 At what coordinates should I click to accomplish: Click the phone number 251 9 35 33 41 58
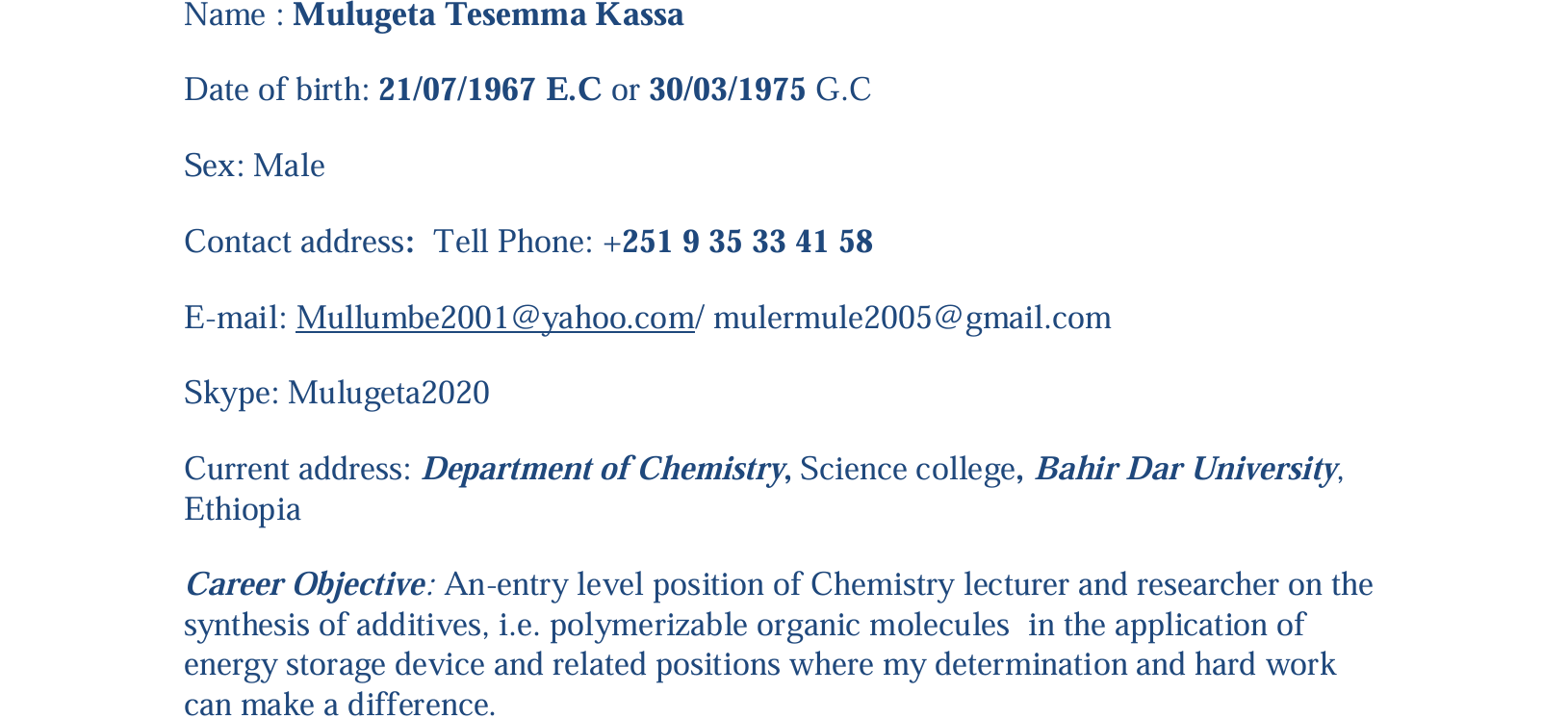[x=747, y=243]
